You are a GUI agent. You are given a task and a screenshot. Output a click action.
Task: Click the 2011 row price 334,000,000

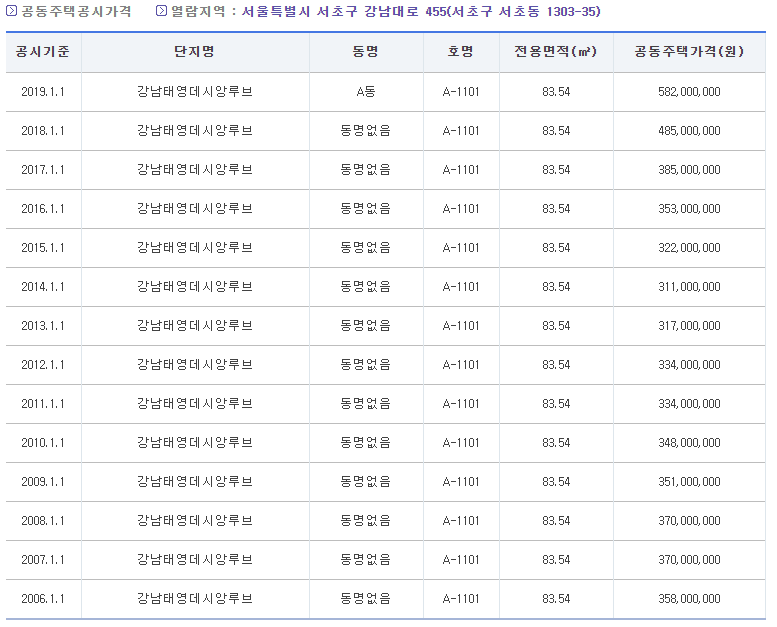click(689, 404)
